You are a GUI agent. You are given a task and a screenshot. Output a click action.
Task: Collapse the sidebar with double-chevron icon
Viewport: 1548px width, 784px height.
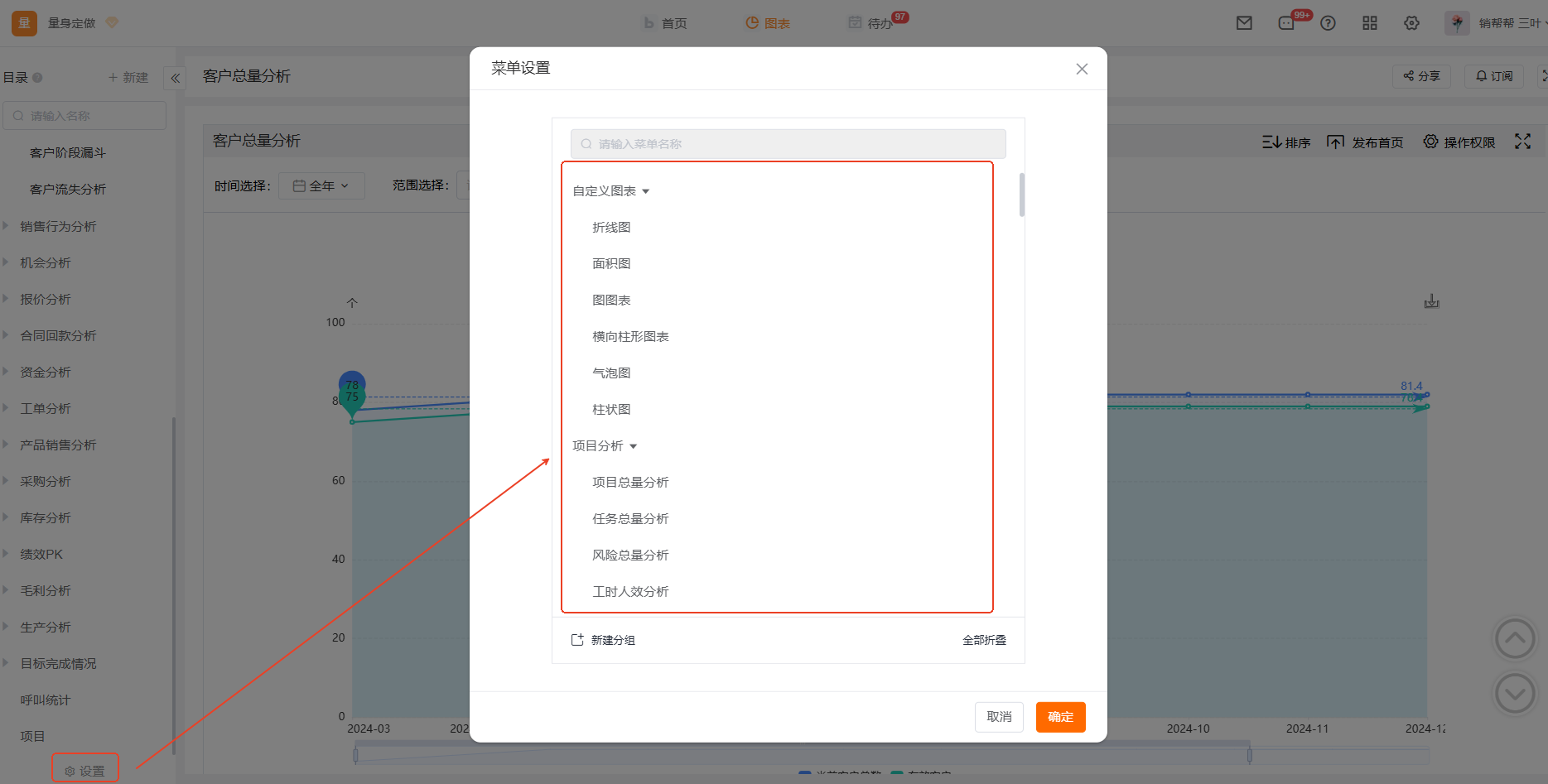point(175,78)
